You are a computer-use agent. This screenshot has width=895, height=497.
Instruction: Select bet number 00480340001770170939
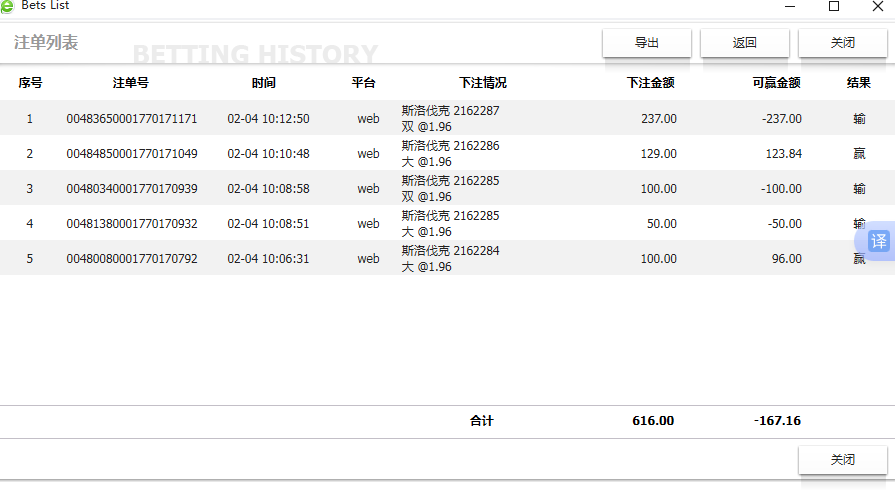coord(132,189)
